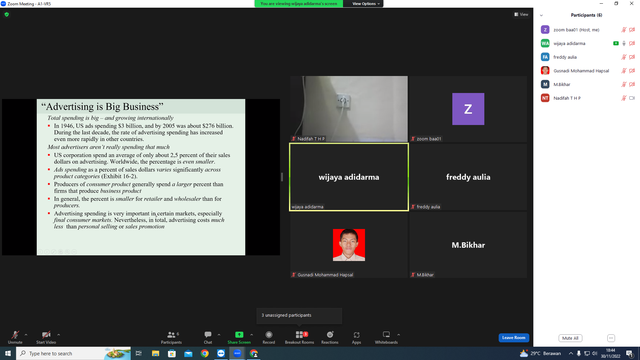Click video camera icon for Nadifah T H P

(x=632, y=98)
